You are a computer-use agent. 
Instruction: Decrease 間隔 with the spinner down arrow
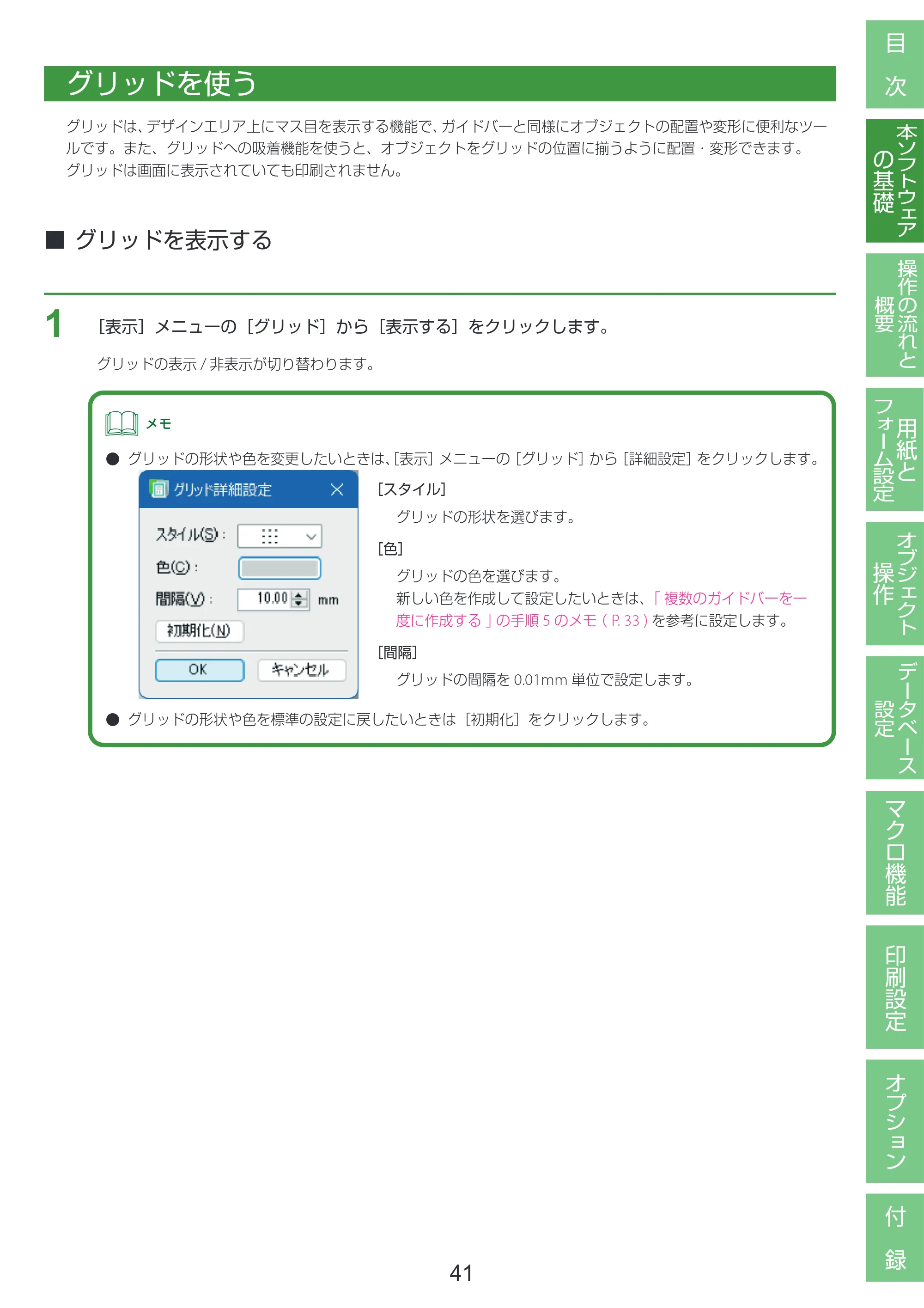[x=299, y=604]
